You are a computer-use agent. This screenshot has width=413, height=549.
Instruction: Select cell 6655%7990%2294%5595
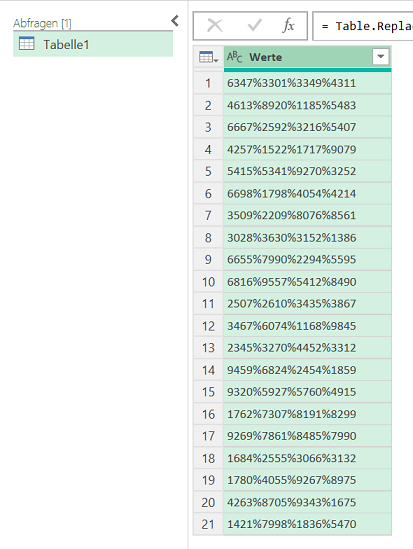click(307, 260)
